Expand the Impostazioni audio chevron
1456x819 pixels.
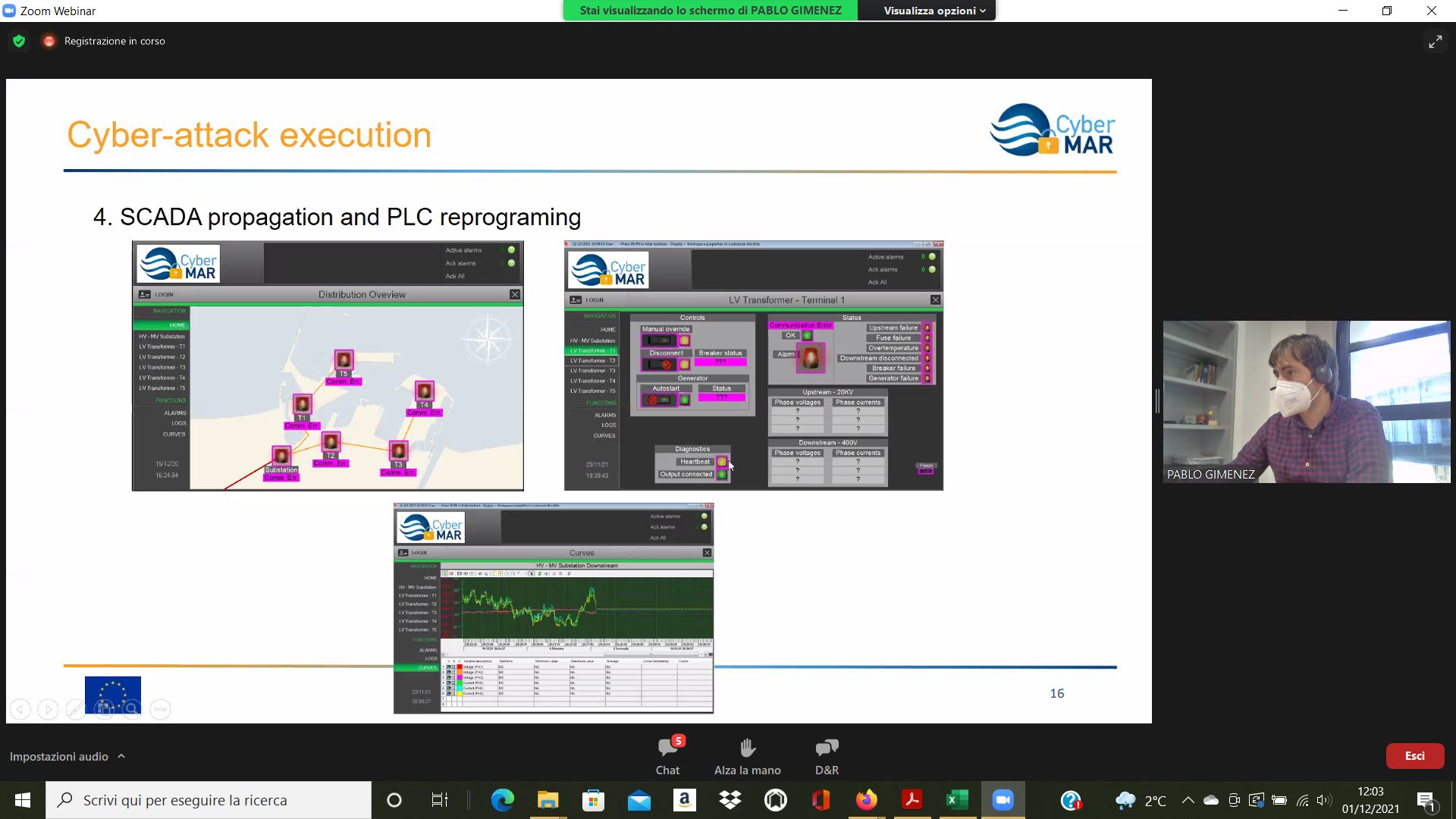pyautogui.click(x=121, y=756)
